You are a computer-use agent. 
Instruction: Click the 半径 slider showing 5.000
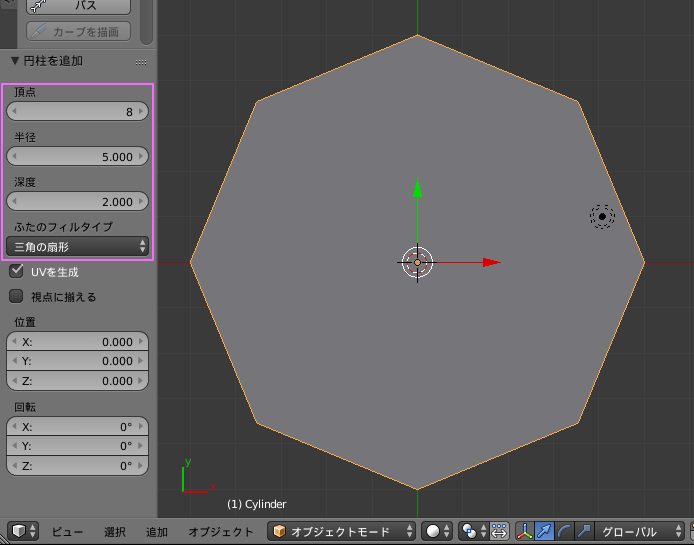pyautogui.click(x=77, y=156)
